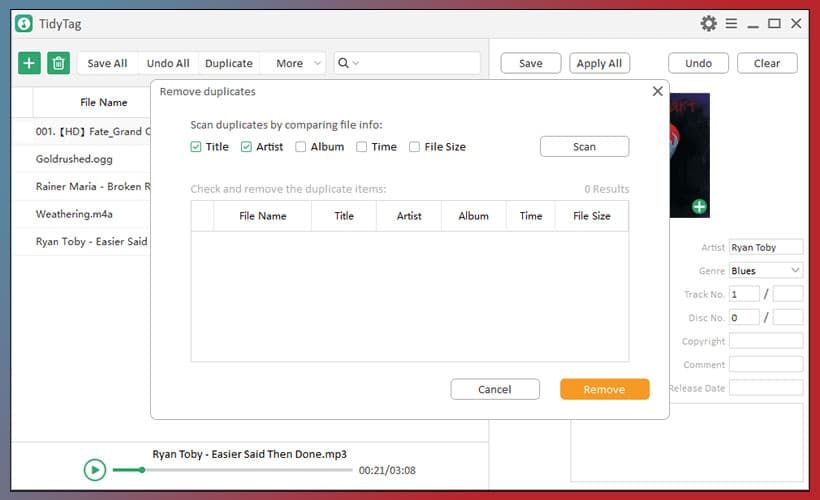This screenshot has width=820, height=500.
Task: Click the Release Date field
Action: 766,388
